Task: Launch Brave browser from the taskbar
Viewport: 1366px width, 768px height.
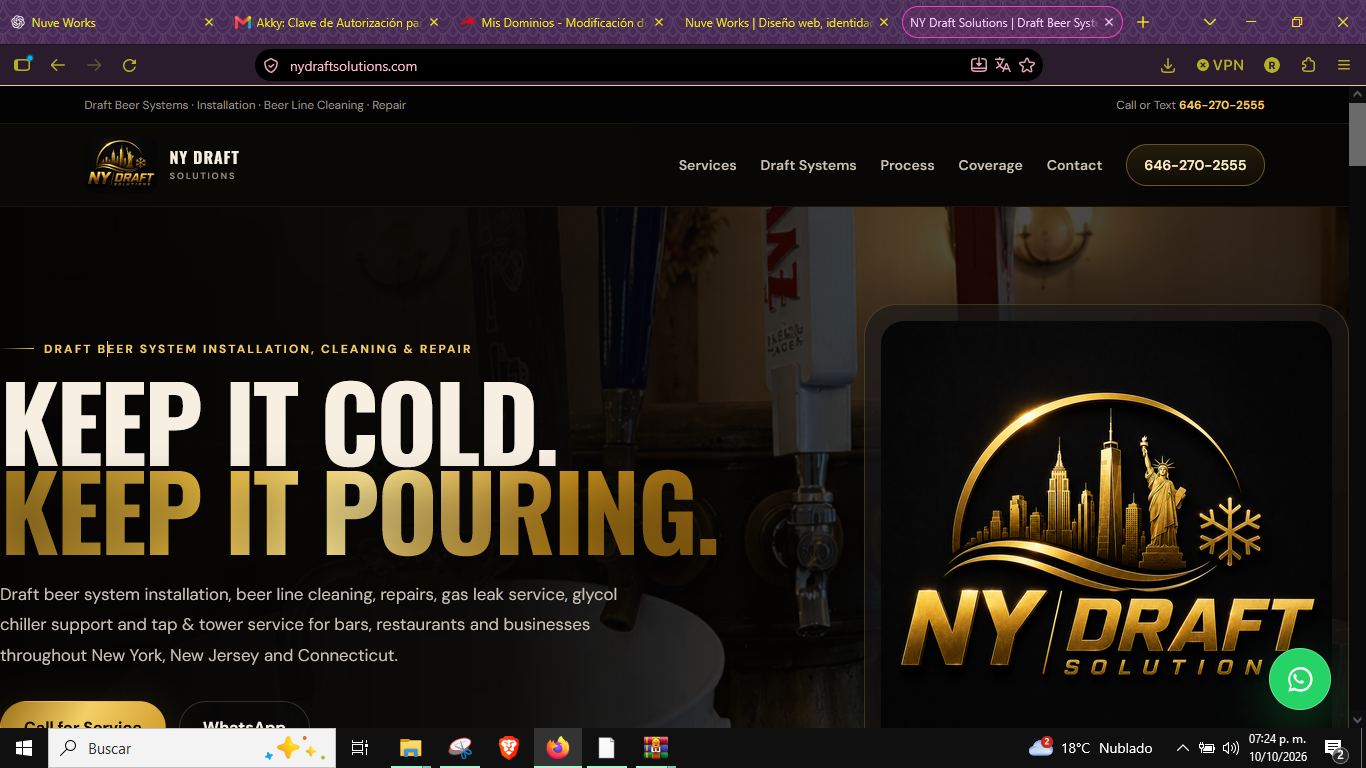Action: pos(509,748)
